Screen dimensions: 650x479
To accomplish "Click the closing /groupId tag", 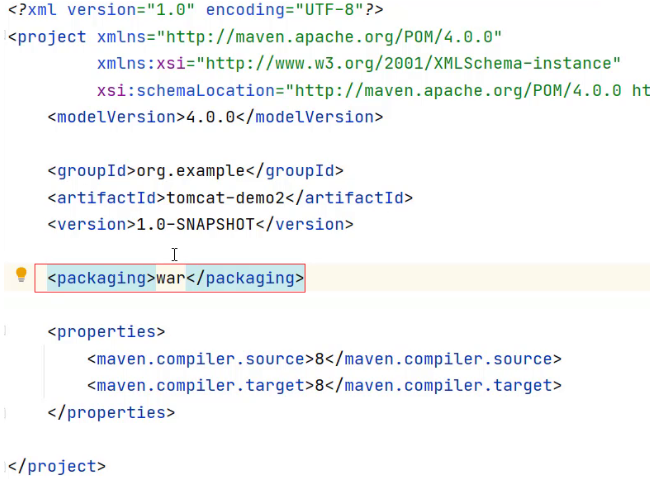I will click(x=295, y=171).
